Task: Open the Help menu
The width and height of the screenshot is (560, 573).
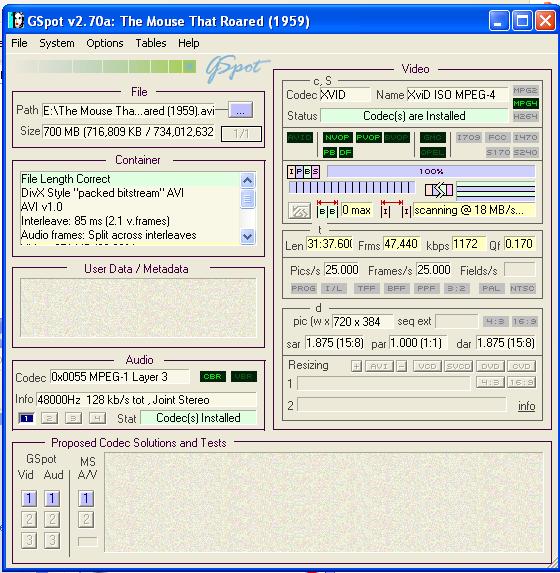Action: [x=189, y=43]
